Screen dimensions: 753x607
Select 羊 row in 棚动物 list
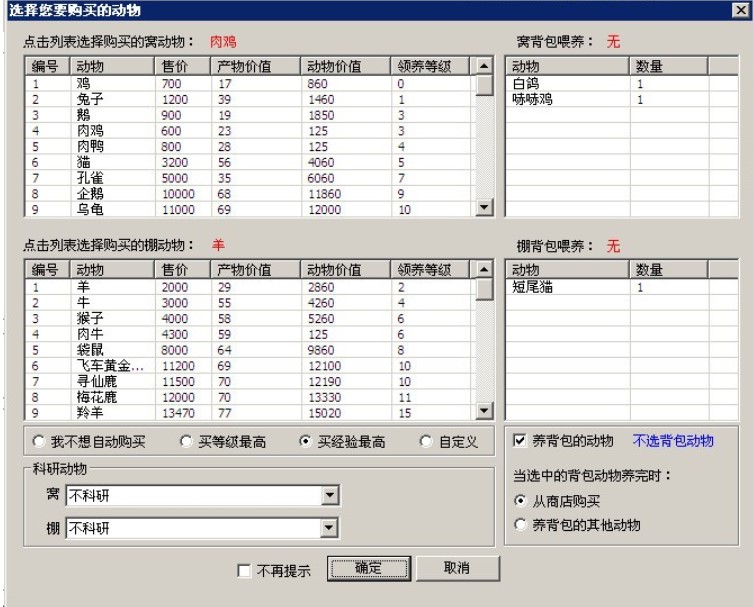[250, 287]
